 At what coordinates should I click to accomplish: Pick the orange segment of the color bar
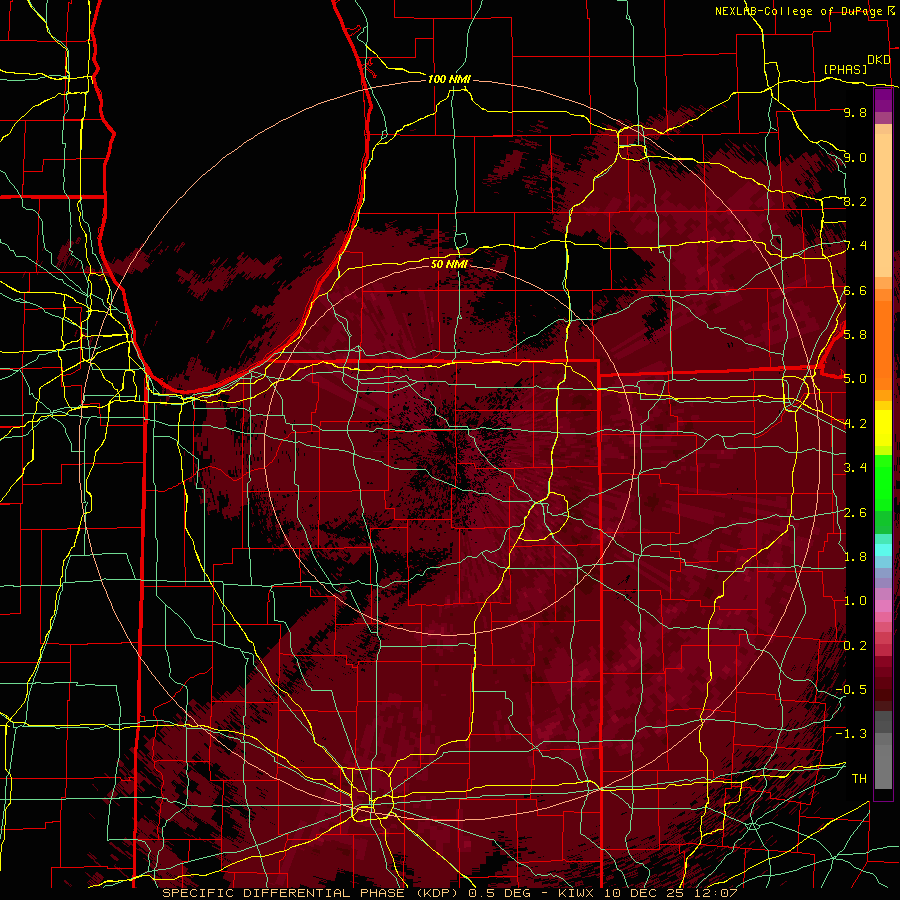883,344
